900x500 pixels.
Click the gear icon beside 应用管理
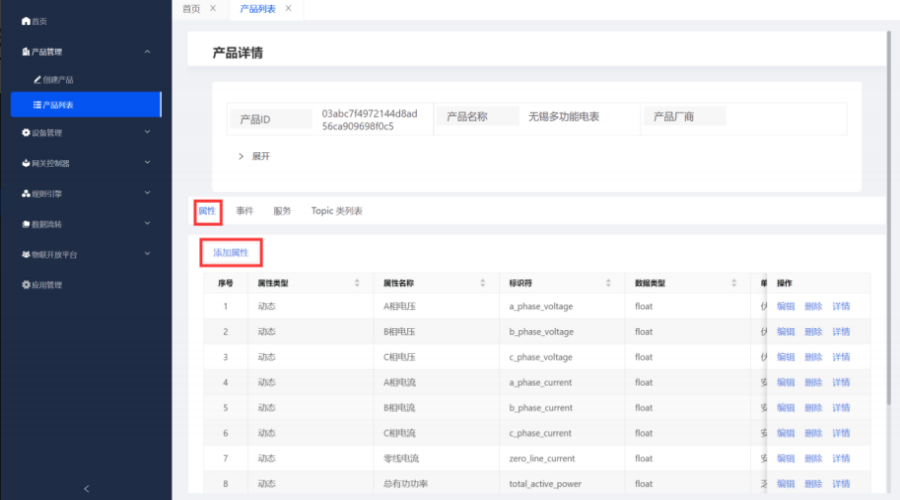click(x=26, y=285)
